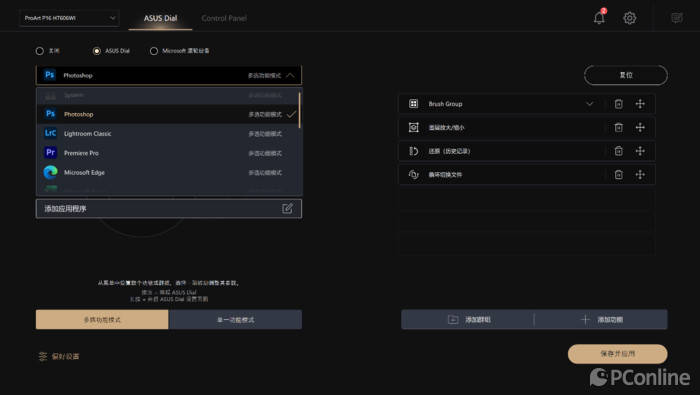The width and height of the screenshot is (700, 395).
Task: Click the Microsoft Edge app icon
Action: [x=50, y=172]
